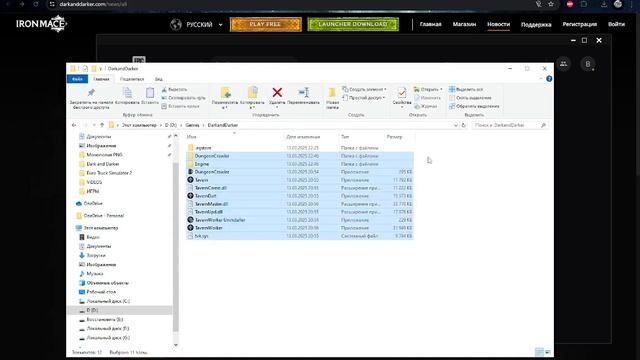Click Deselect (Снять выделение)
640x360 pixels.
point(470,98)
